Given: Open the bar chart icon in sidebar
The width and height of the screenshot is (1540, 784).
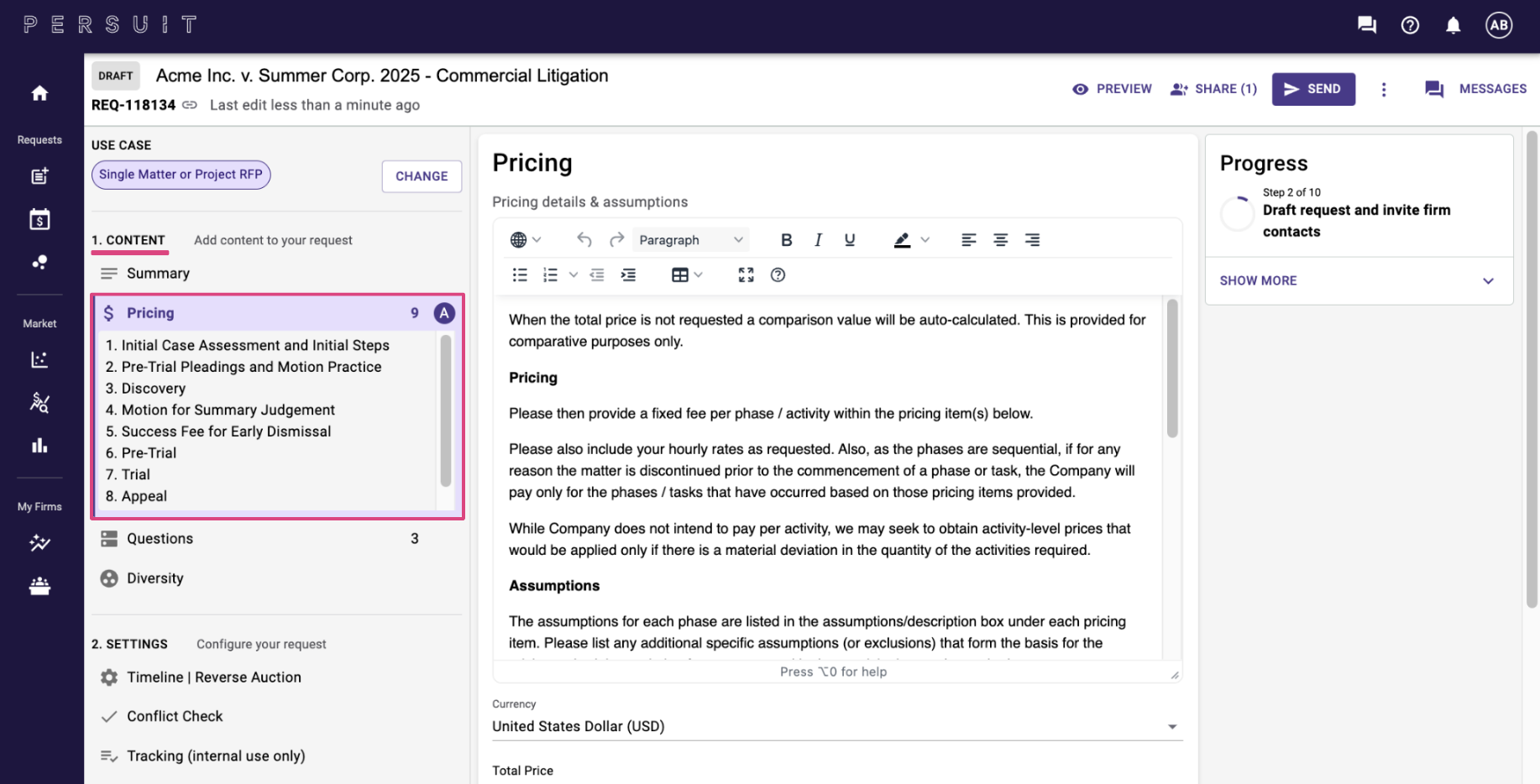Looking at the screenshot, I should (39, 445).
